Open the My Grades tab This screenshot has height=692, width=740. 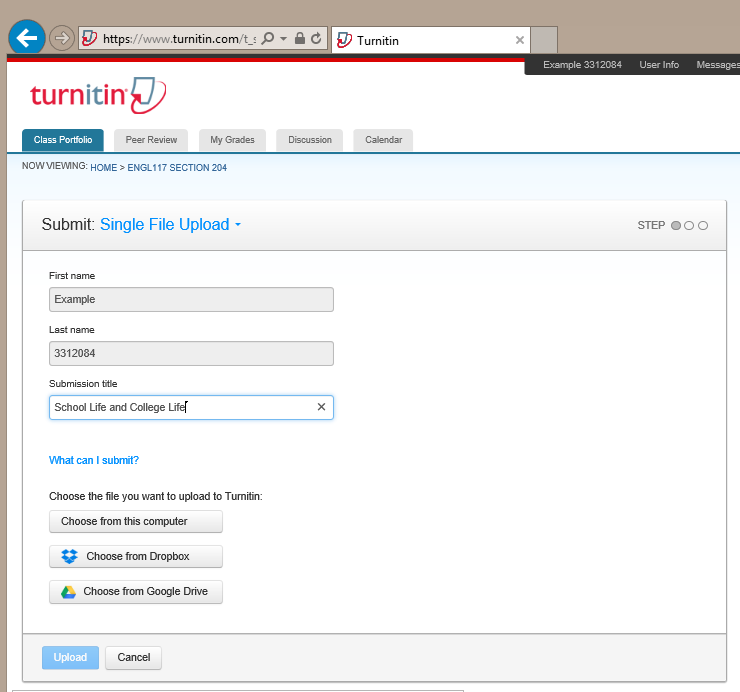click(232, 140)
